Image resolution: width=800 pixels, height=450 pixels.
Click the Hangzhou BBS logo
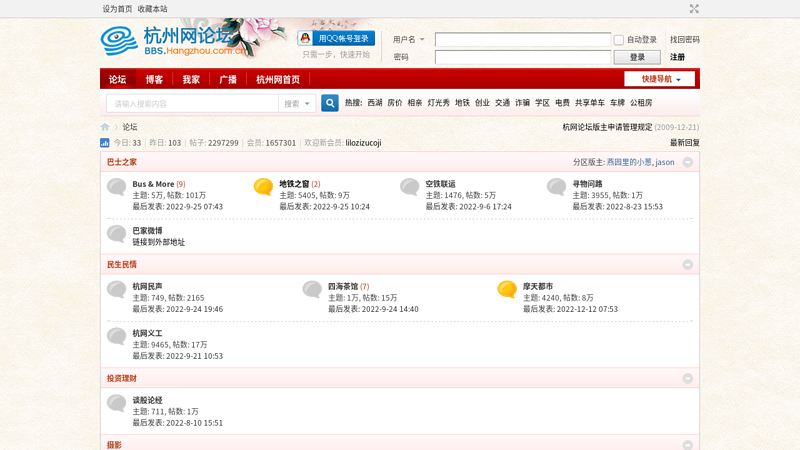[172, 41]
